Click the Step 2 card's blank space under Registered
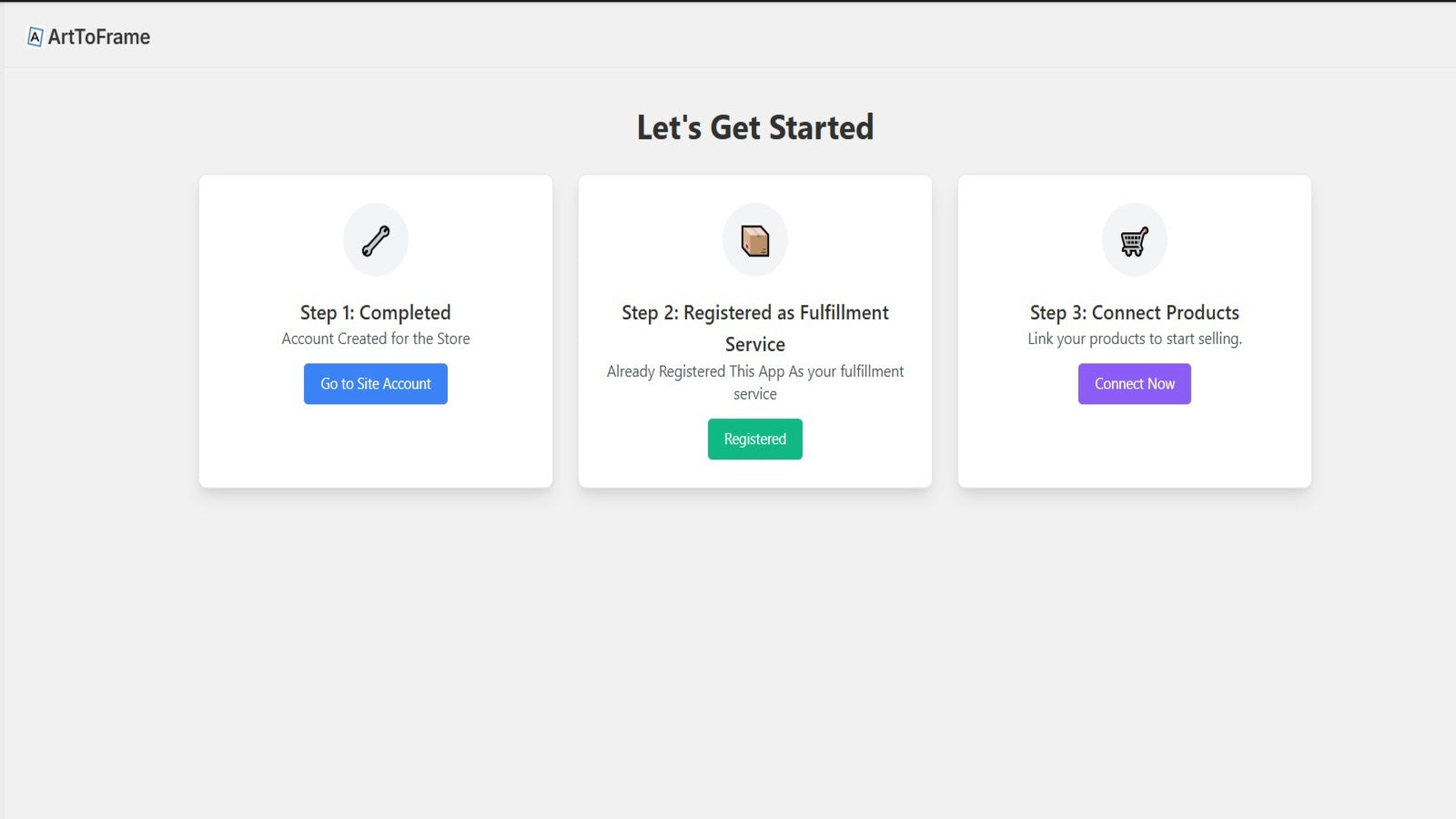The height and width of the screenshot is (819, 1456). [755, 473]
